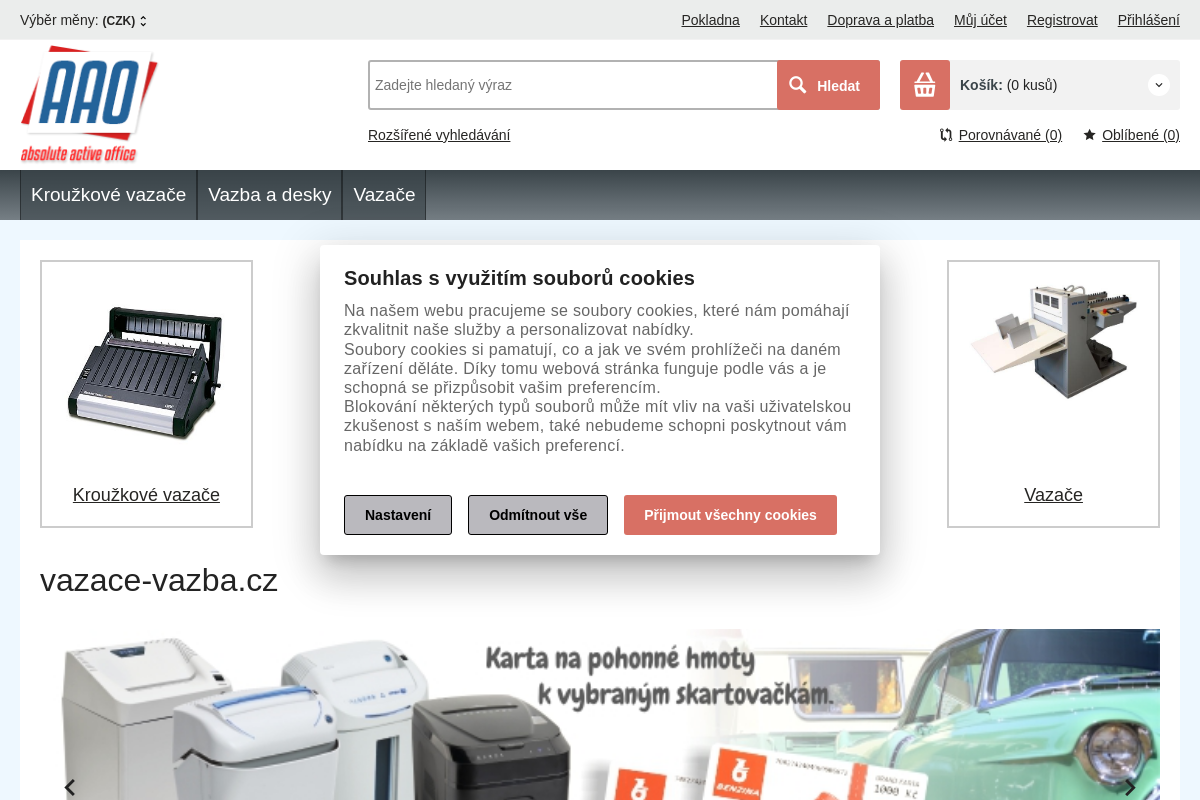Open cookie Nastavení settings
The height and width of the screenshot is (800, 1200).
click(398, 515)
